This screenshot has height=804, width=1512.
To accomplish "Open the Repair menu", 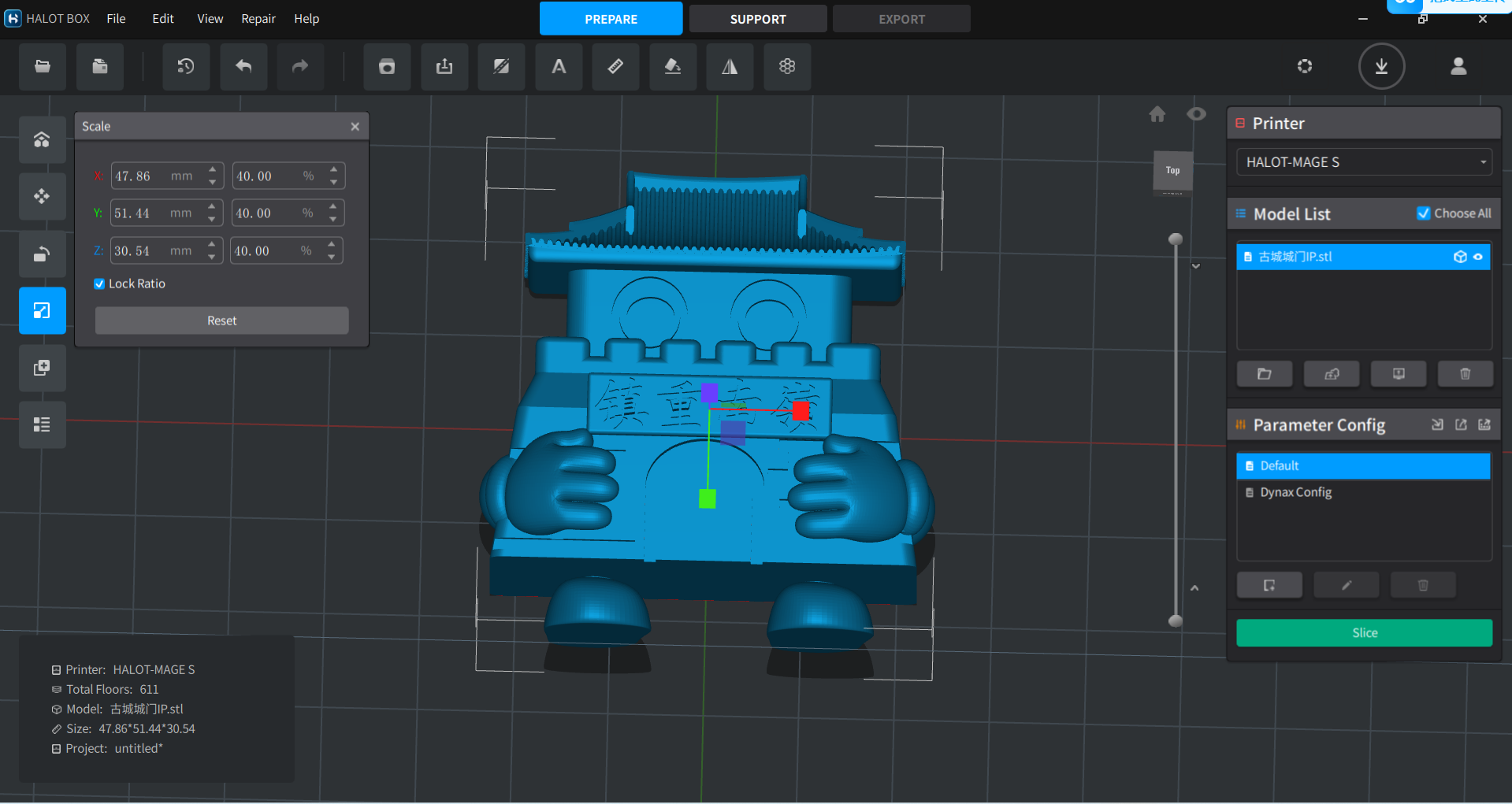I will [x=258, y=19].
